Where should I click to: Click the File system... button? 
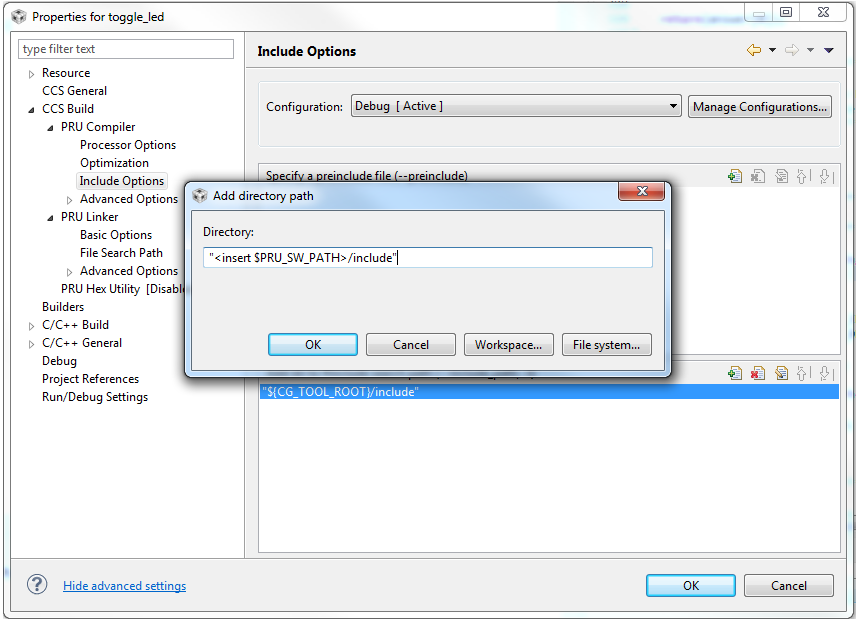606,345
